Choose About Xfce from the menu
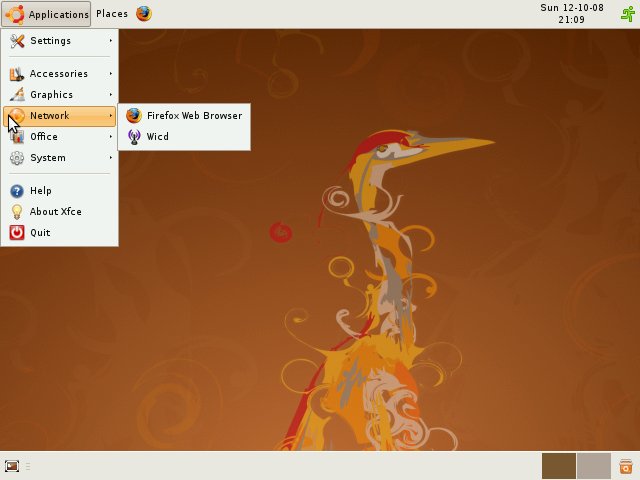 point(60,212)
